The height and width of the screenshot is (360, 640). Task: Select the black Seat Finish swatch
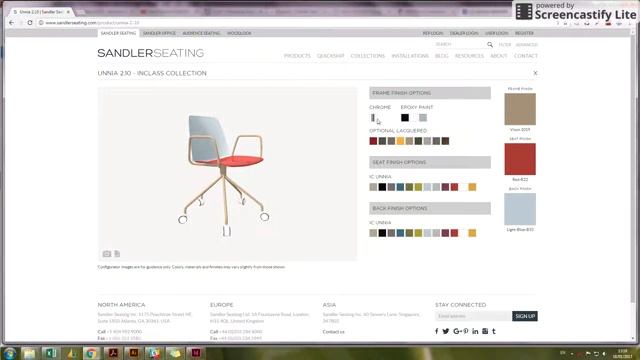[x=382, y=187]
